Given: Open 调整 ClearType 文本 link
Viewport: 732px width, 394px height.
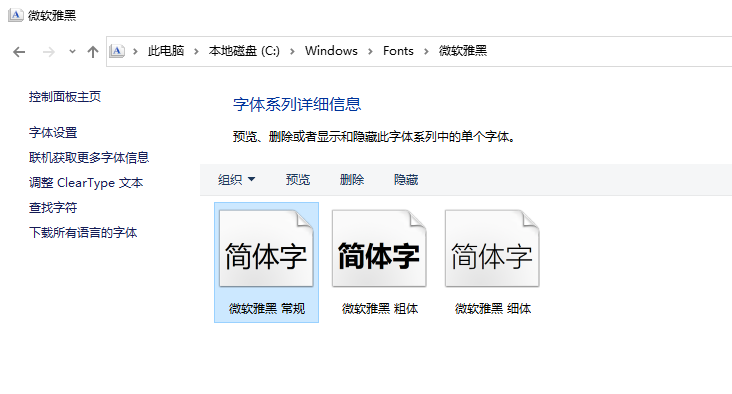Looking at the screenshot, I should coord(86,183).
